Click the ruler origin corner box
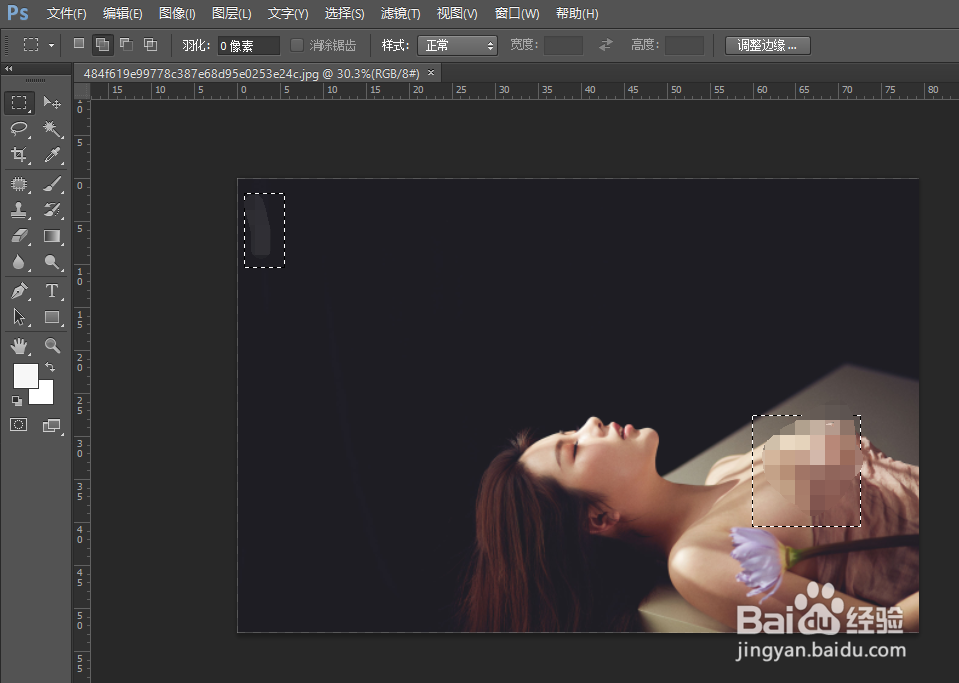 [82, 90]
